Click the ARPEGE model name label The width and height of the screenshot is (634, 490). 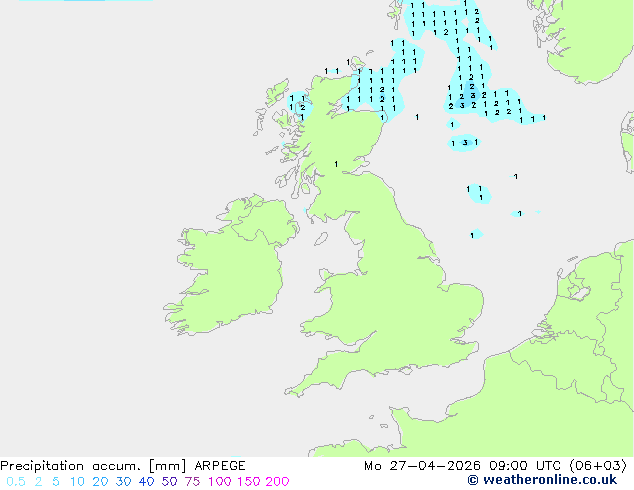pyautogui.click(x=220, y=466)
